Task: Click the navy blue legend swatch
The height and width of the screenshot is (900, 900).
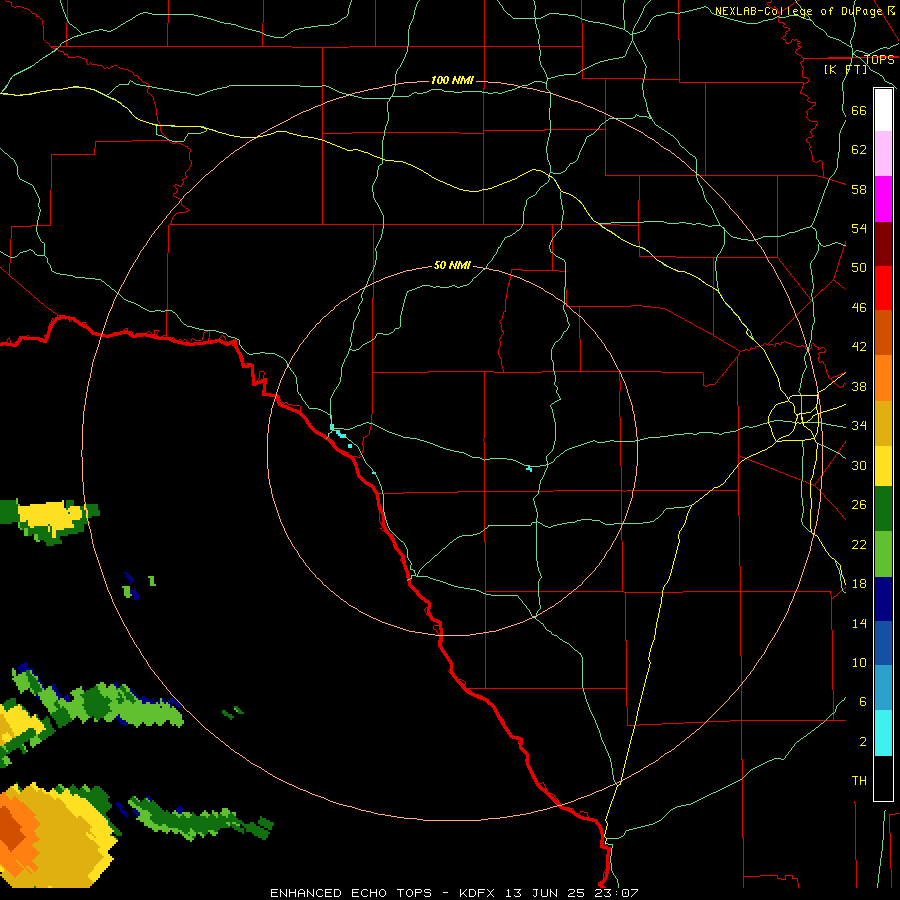Action: (x=883, y=599)
